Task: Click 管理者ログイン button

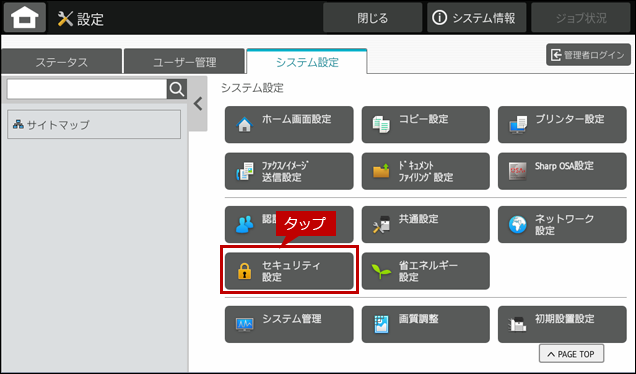Action: click(588, 55)
